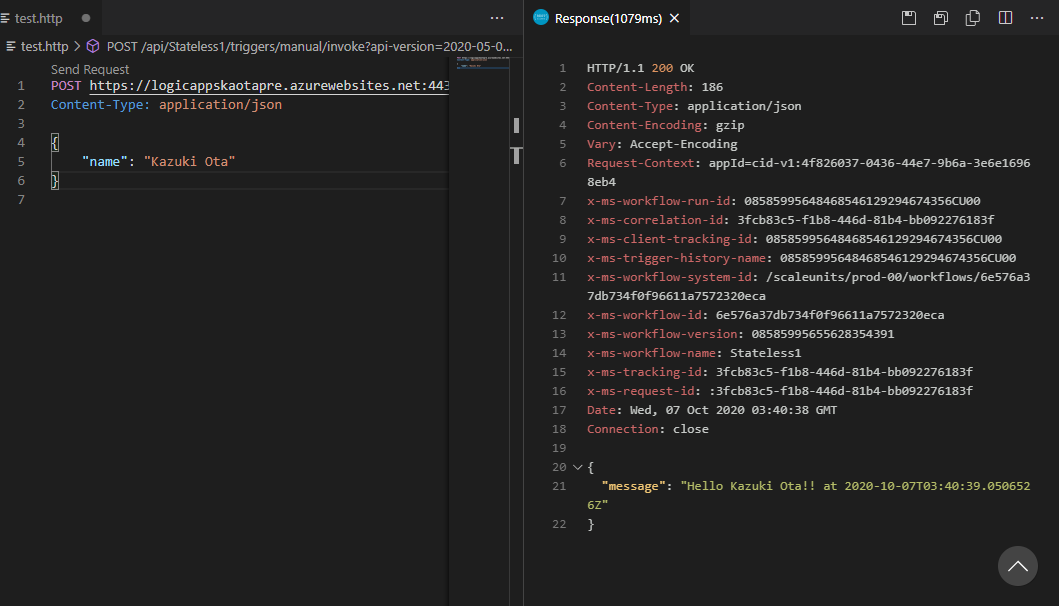Screen dimensions: 1059x606
Task: Click the Content-Encoding: gzip header
Action: pyautogui.click(x=665, y=125)
